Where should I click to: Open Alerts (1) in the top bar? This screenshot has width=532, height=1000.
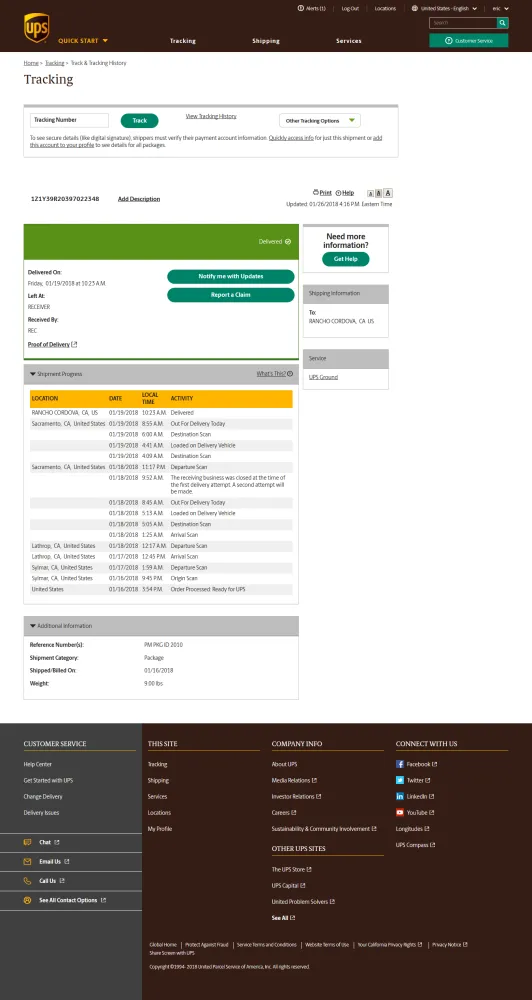click(x=311, y=8)
